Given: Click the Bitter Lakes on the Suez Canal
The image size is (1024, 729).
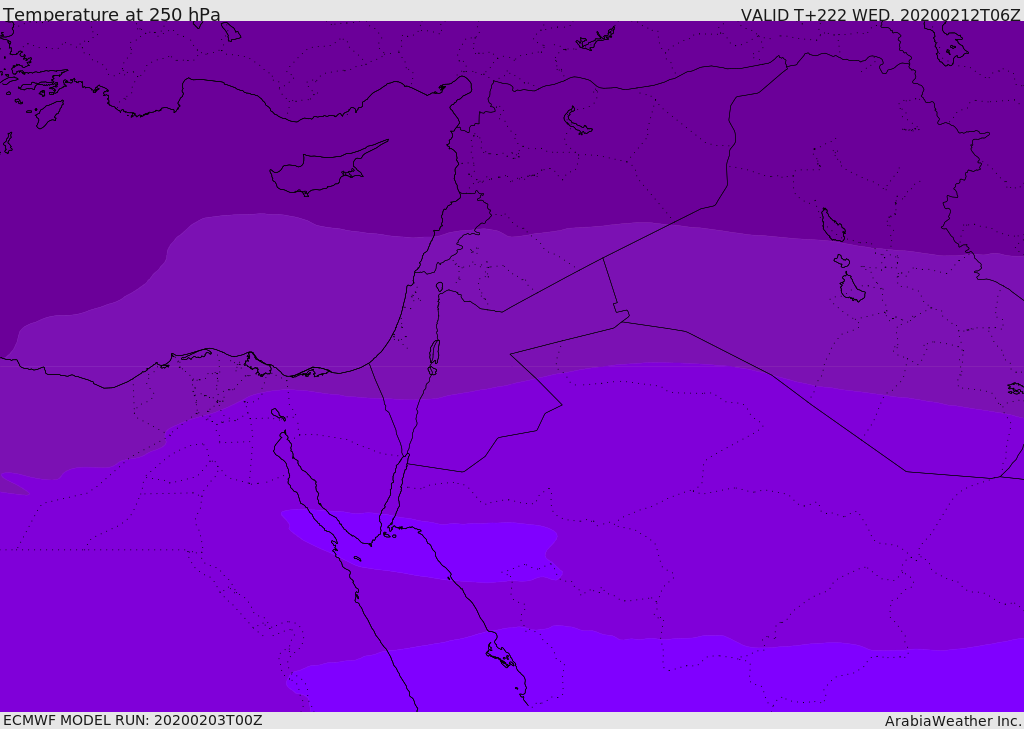Looking at the screenshot, I should click(x=277, y=413).
